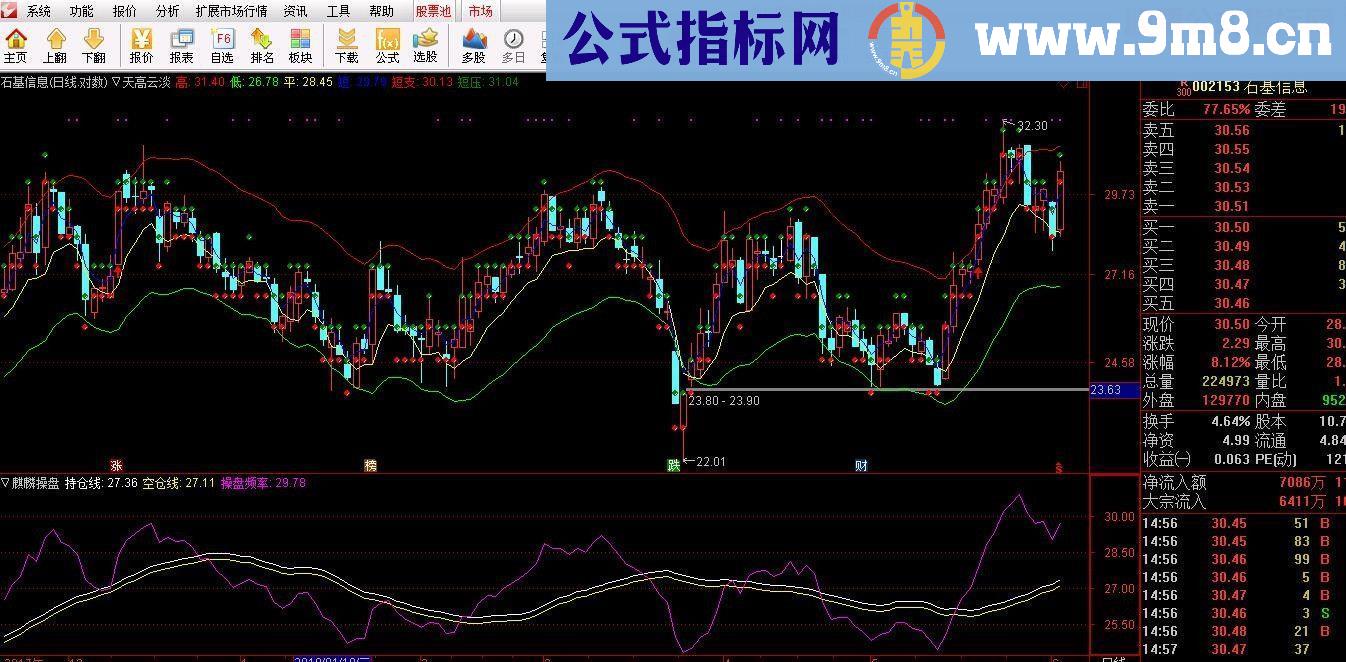This screenshot has width=1346, height=662.
Task: Select the highlighted 23.63 price marker
Action: [x=1104, y=391]
